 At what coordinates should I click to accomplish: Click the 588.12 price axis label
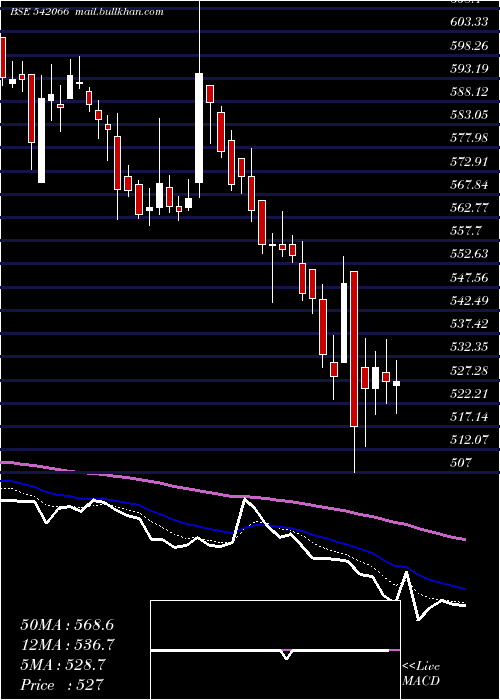pyautogui.click(x=469, y=92)
